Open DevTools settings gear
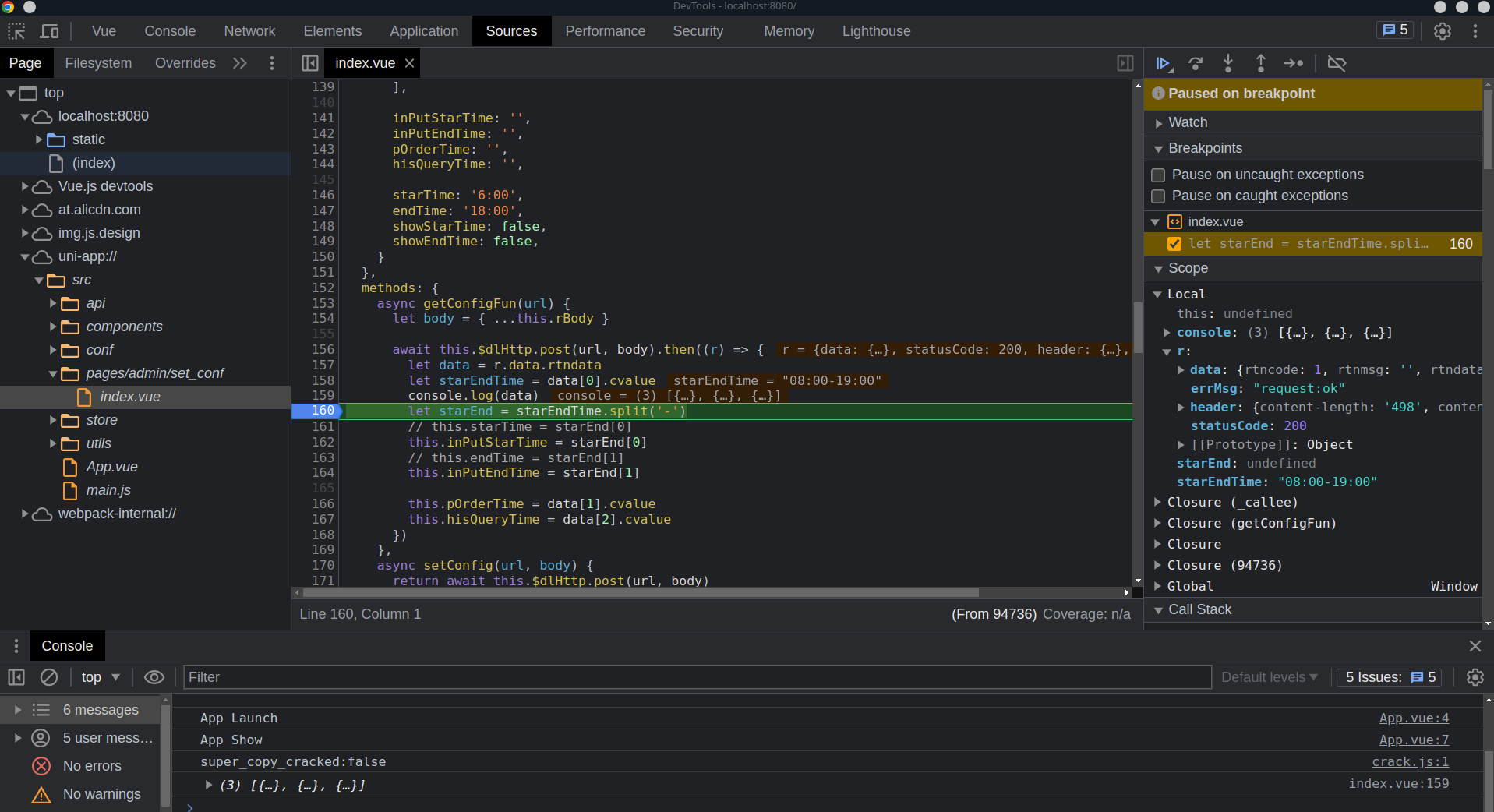The image size is (1494, 812). [1443, 31]
